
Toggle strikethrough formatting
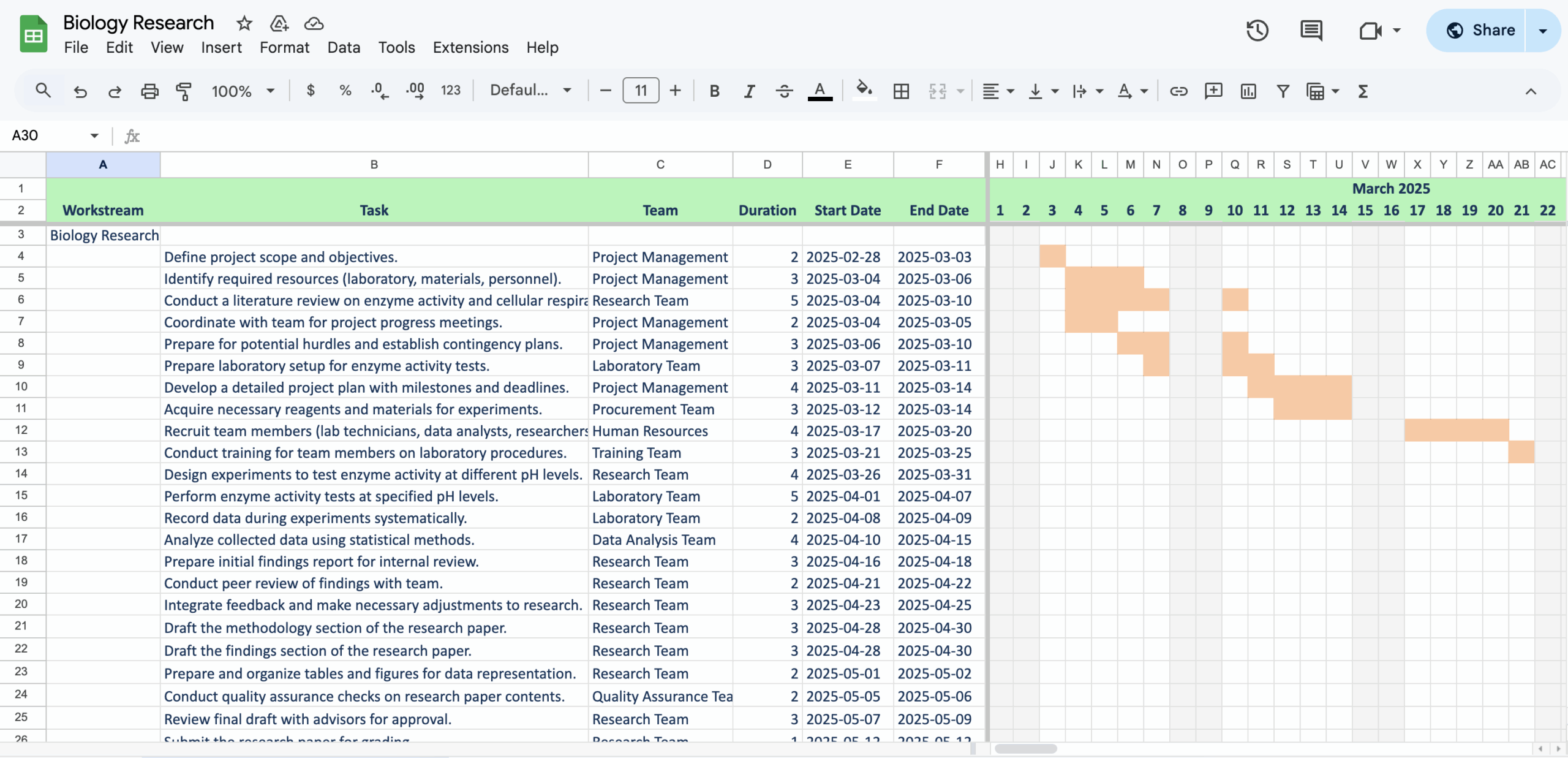[x=784, y=91]
